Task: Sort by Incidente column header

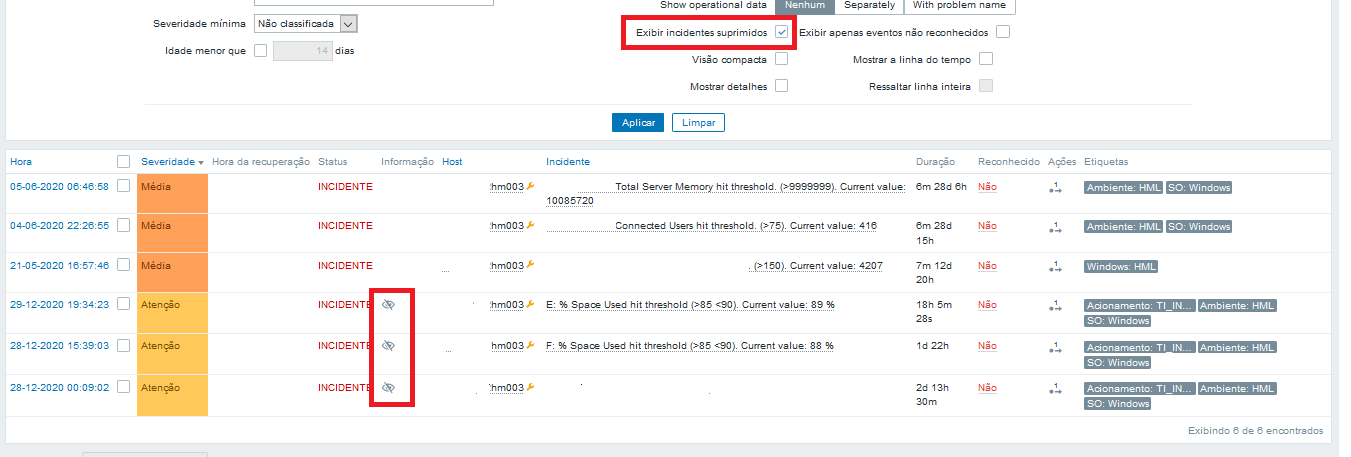Action: point(568,162)
